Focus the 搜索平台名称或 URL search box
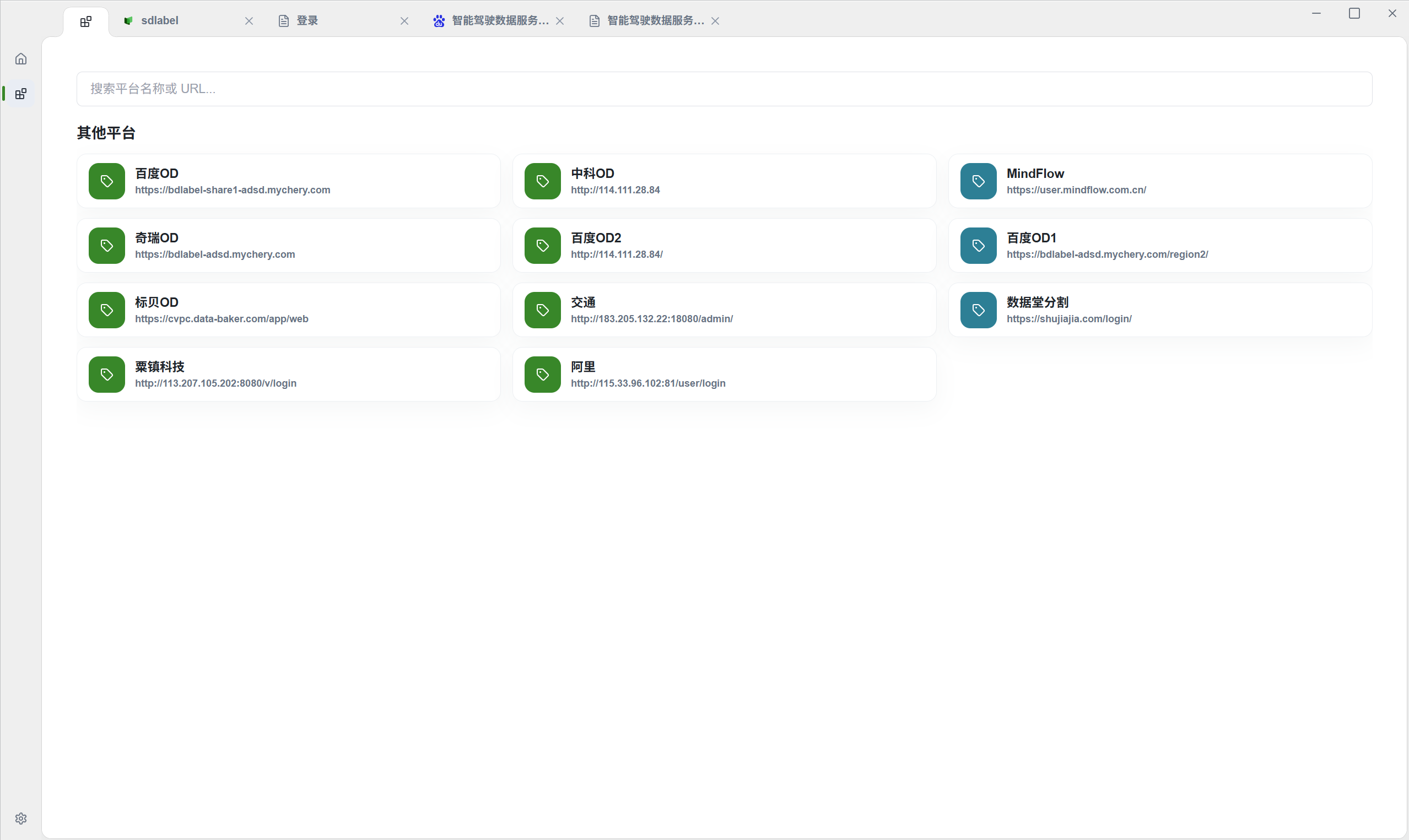This screenshot has height=840, width=1409. (x=725, y=89)
